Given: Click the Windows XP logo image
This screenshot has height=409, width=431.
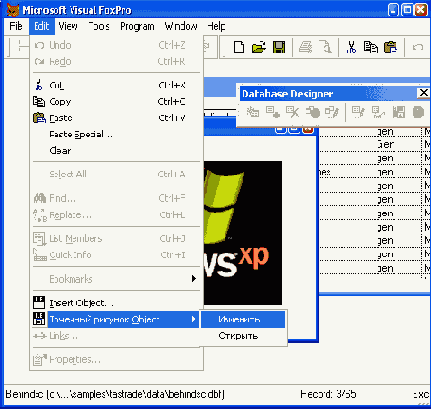Looking at the screenshot, I should 243,233.
